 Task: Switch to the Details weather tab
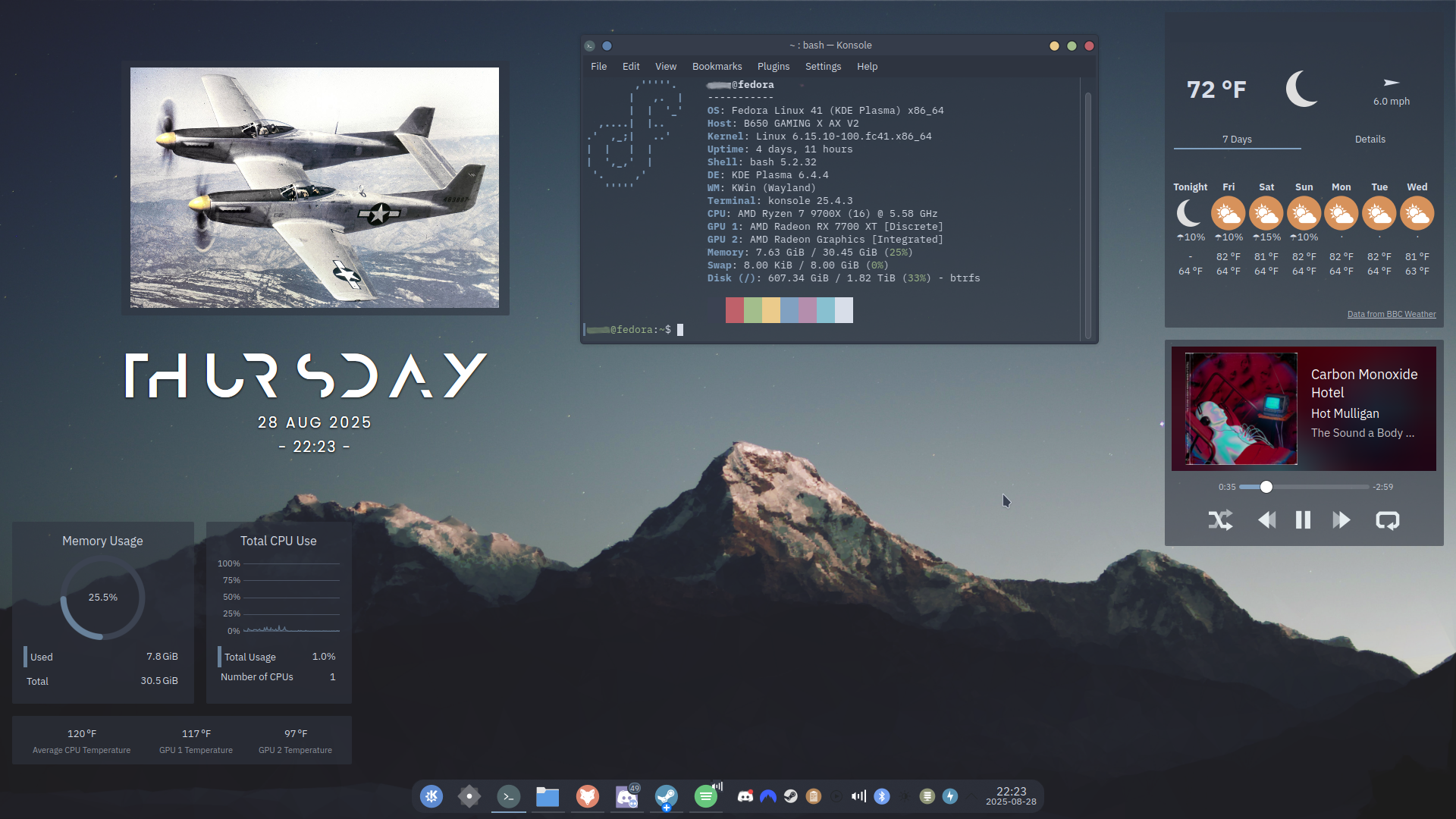click(1370, 140)
